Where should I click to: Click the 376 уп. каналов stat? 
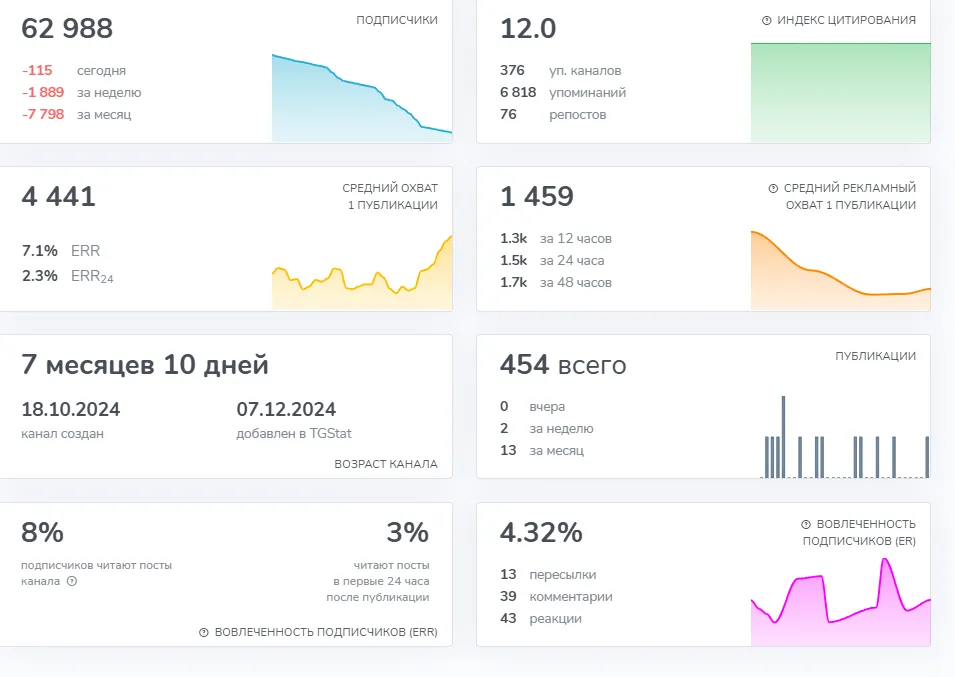(x=560, y=71)
